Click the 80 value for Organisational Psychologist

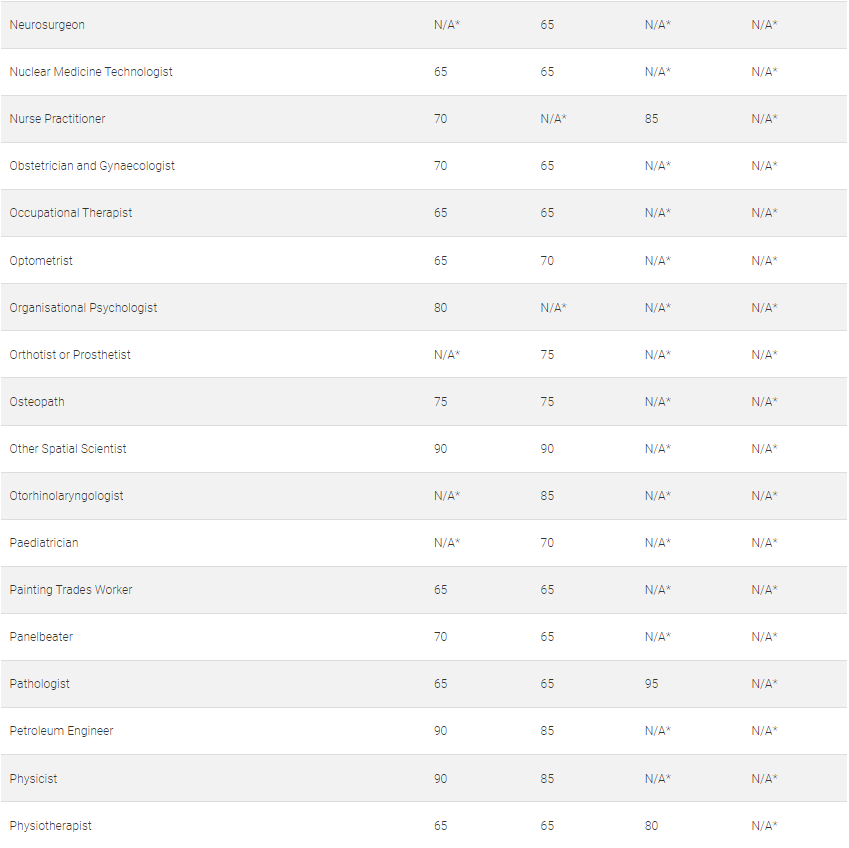441,308
